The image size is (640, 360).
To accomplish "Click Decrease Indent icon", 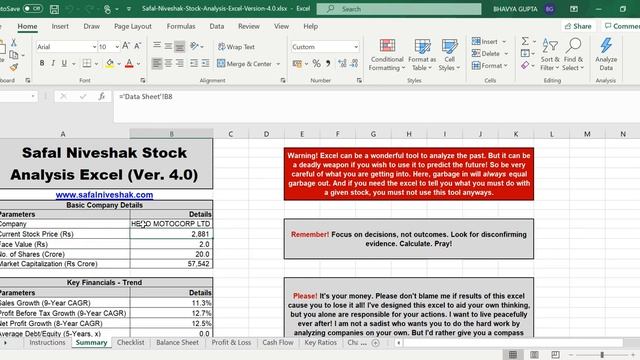I will pyautogui.click(x=194, y=63).
